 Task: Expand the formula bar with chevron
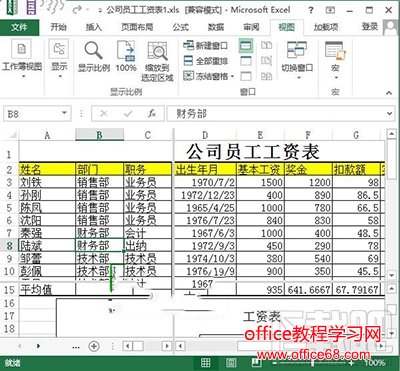pos(390,114)
